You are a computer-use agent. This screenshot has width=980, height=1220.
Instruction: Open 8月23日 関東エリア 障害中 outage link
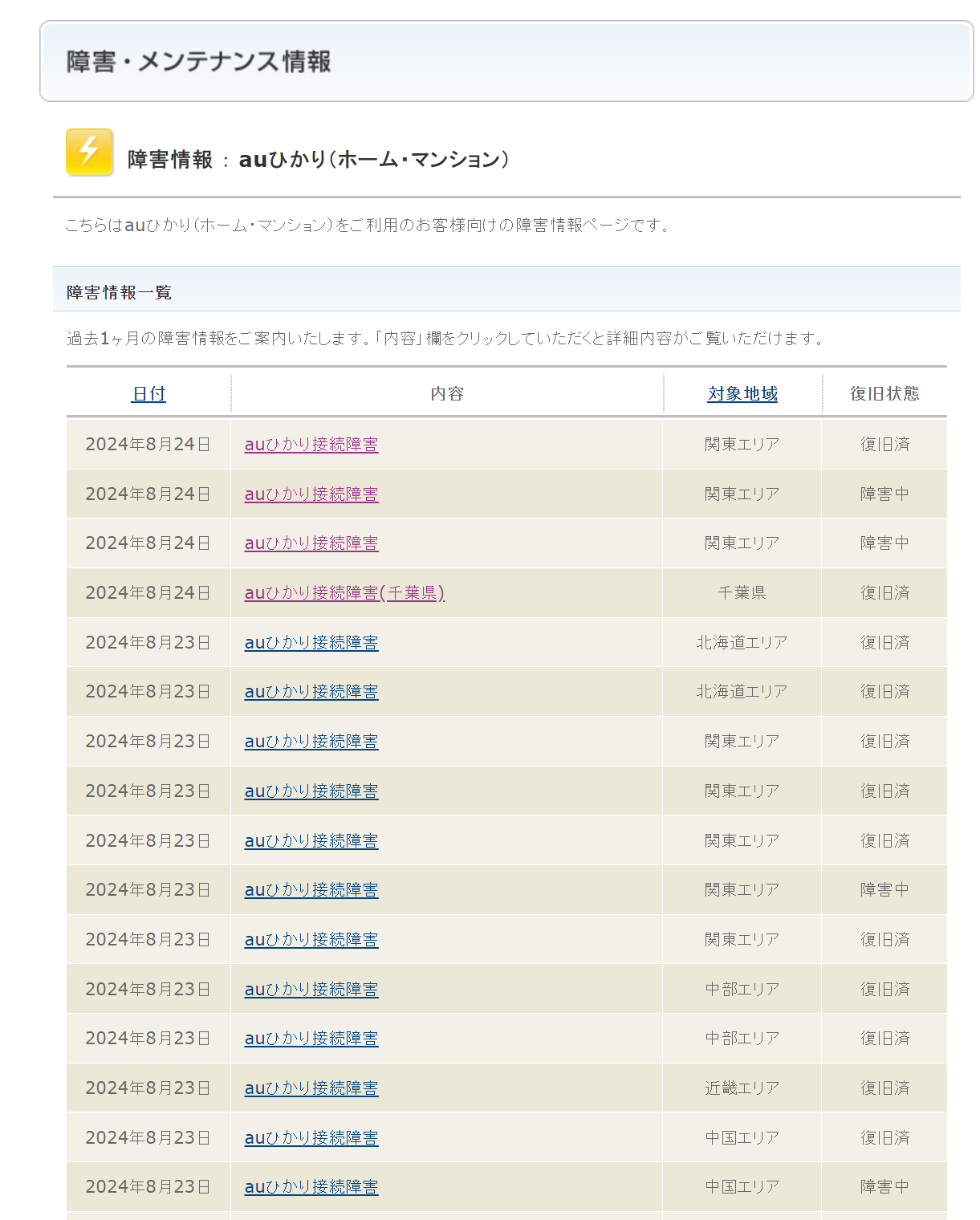pos(311,889)
